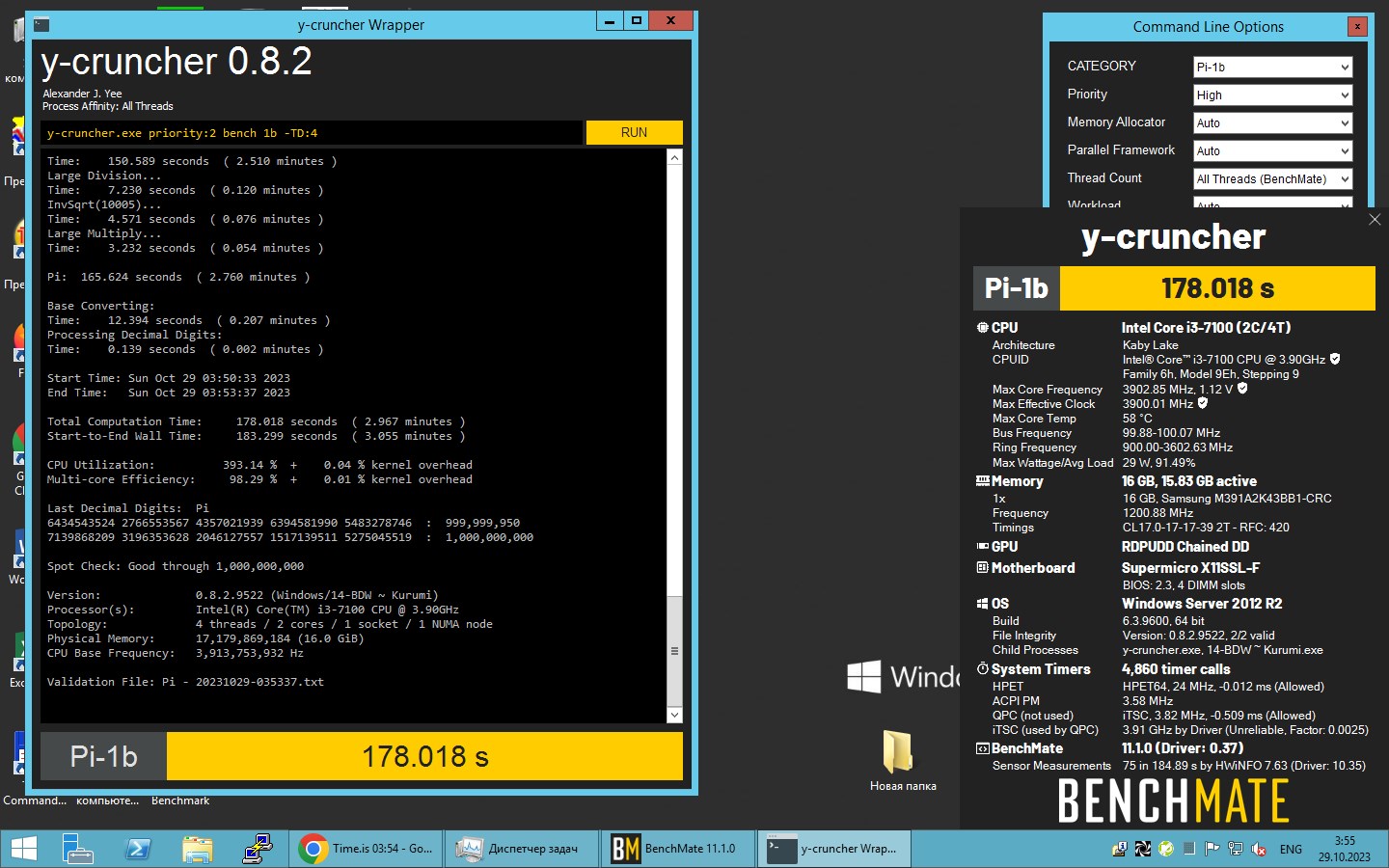Close the Command Line Options window

[1357, 26]
